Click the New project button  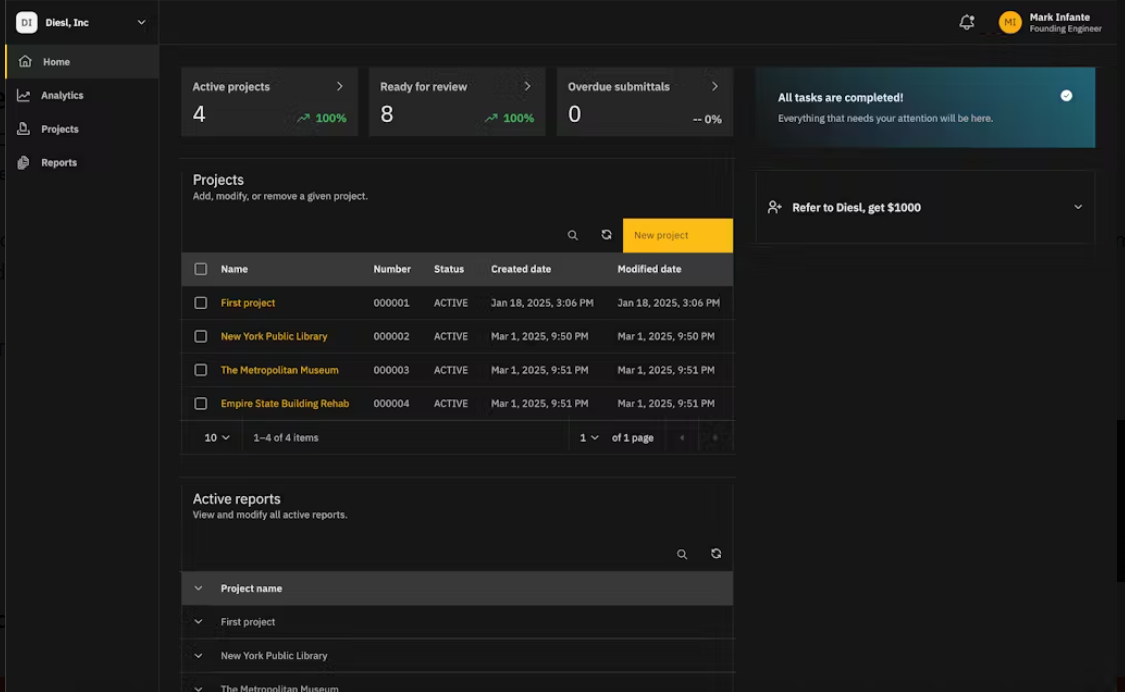click(x=677, y=235)
